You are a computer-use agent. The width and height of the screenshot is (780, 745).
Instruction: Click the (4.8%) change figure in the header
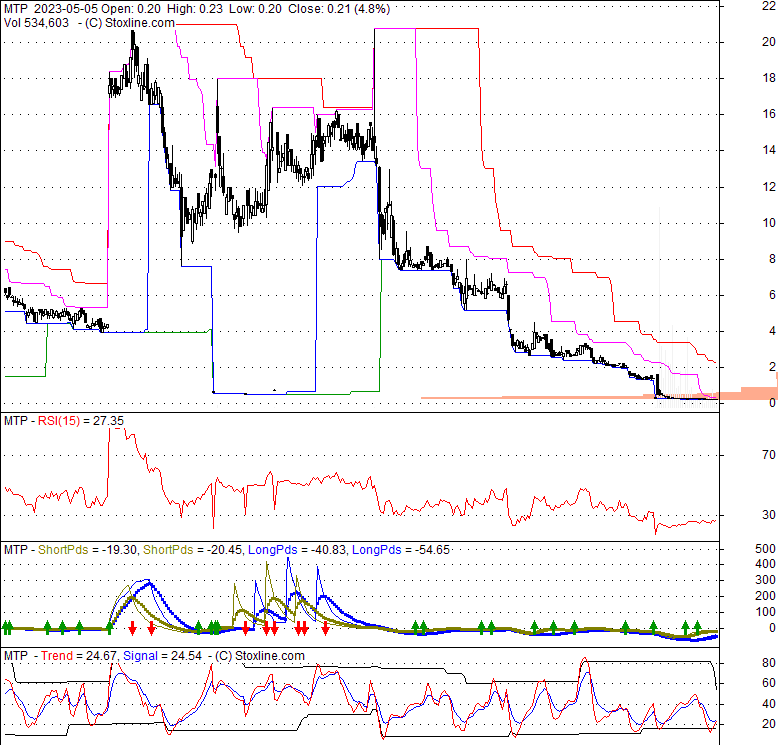372,9
